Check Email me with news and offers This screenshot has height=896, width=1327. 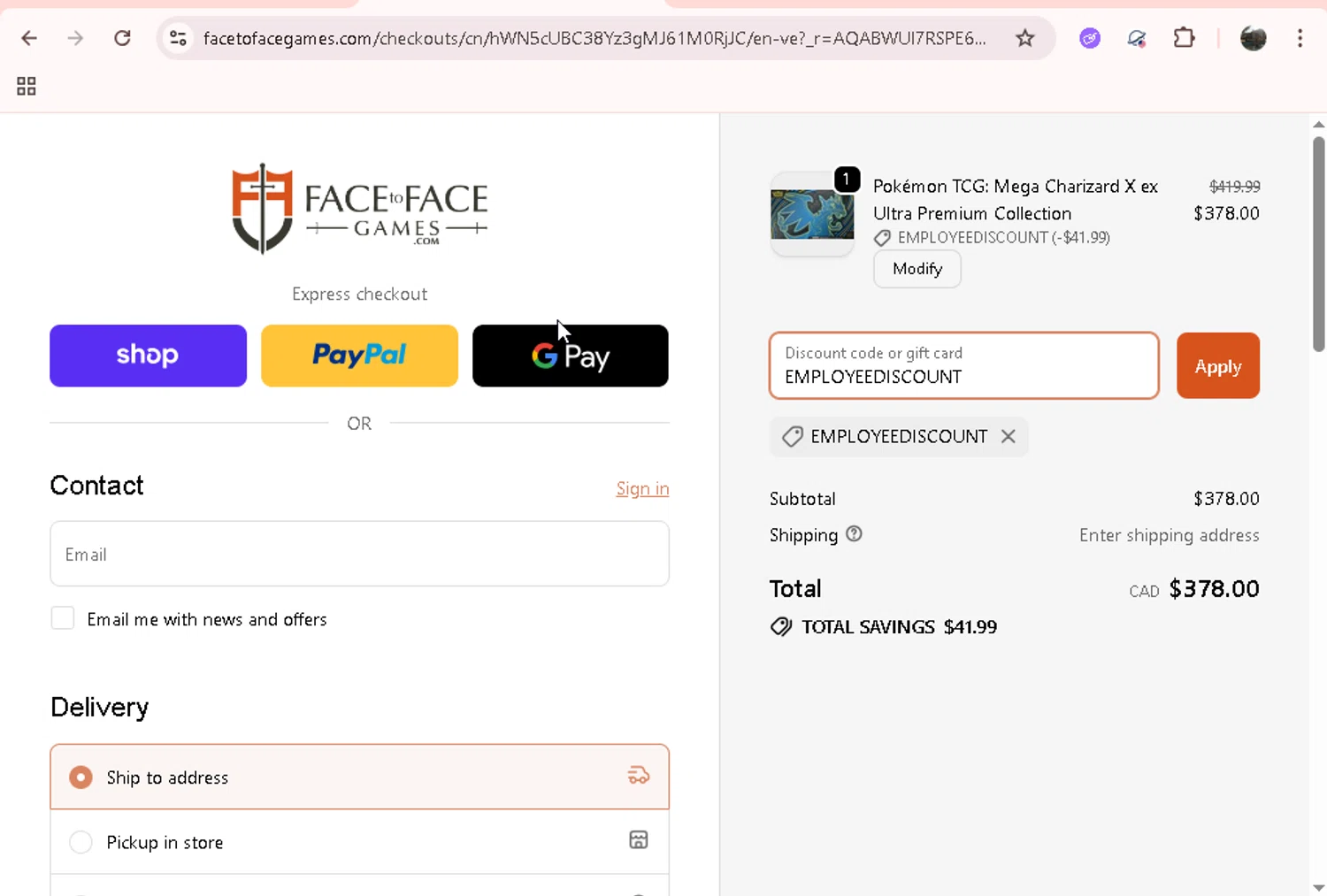63,618
